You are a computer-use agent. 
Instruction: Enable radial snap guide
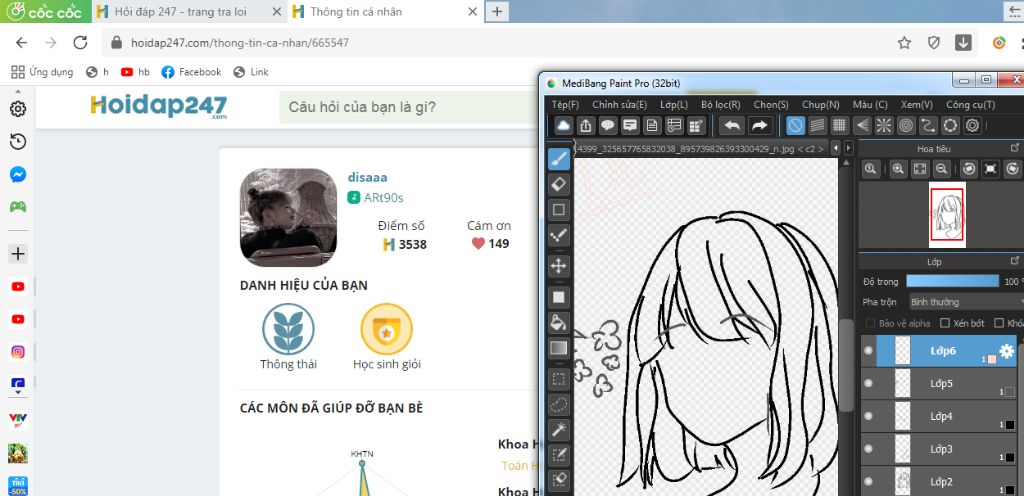click(884, 125)
